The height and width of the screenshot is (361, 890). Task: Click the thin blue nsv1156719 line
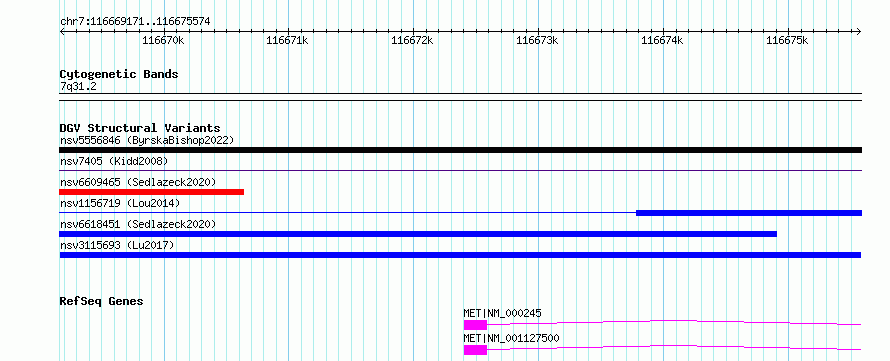pyautogui.click(x=347, y=213)
